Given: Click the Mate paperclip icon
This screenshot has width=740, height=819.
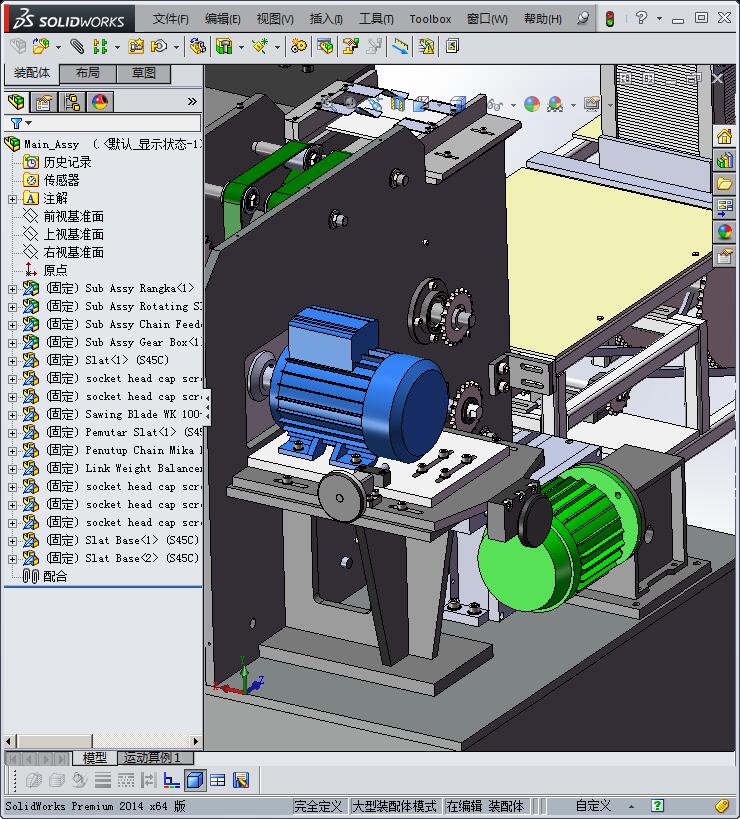Looking at the screenshot, I should (x=77, y=46).
